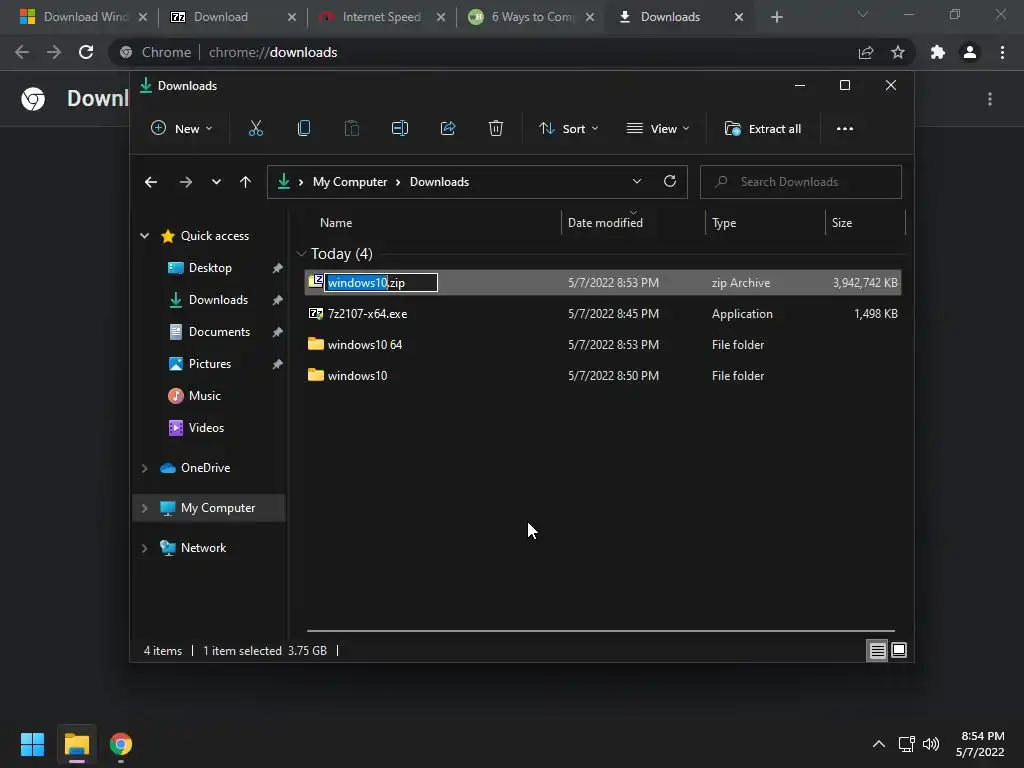
Task: Select the 7z2107-x64.exe file
Action: 603,314
